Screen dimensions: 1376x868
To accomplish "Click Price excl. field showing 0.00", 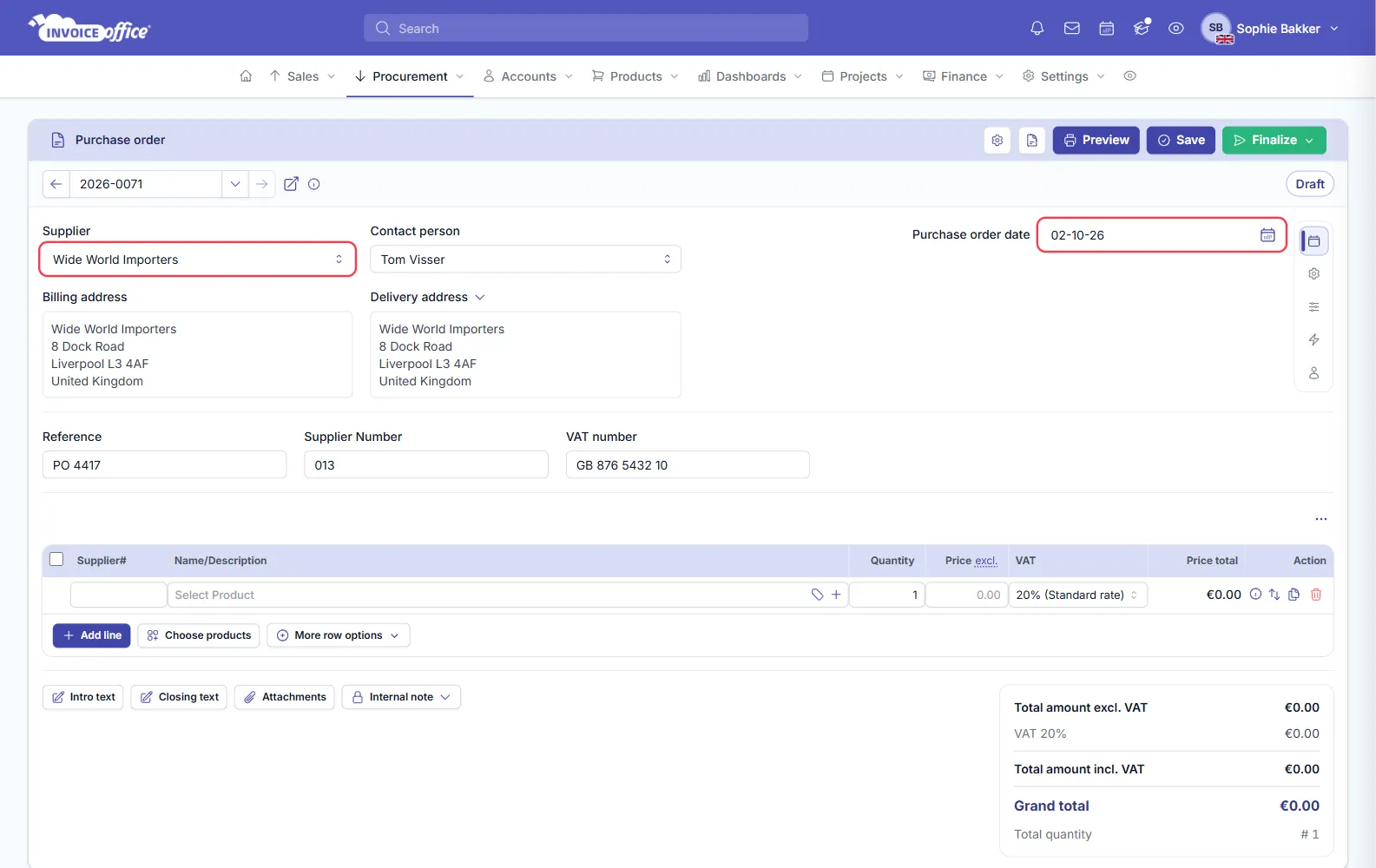I will pyautogui.click(x=966, y=595).
